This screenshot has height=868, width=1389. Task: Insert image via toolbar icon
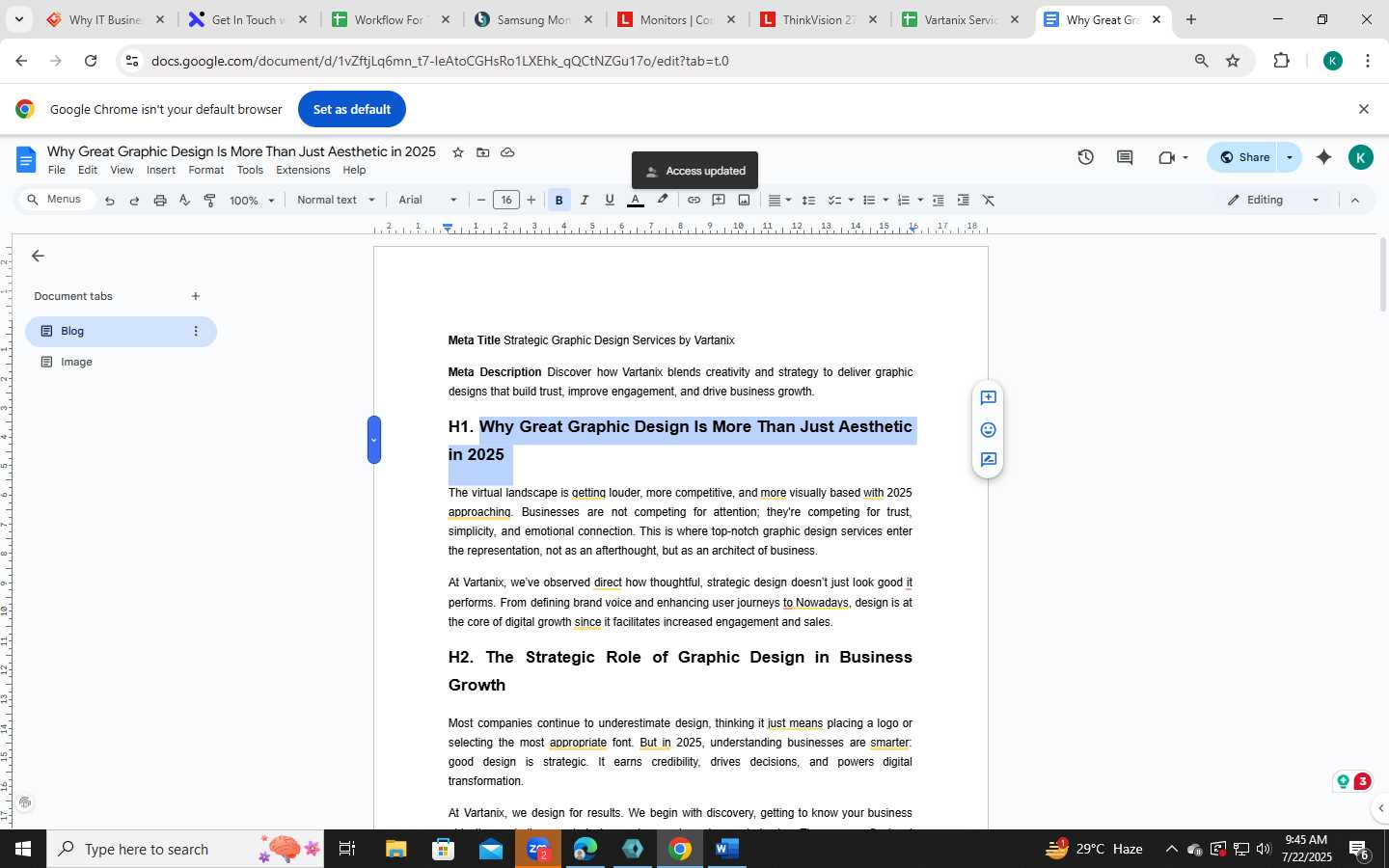coord(744,201)
